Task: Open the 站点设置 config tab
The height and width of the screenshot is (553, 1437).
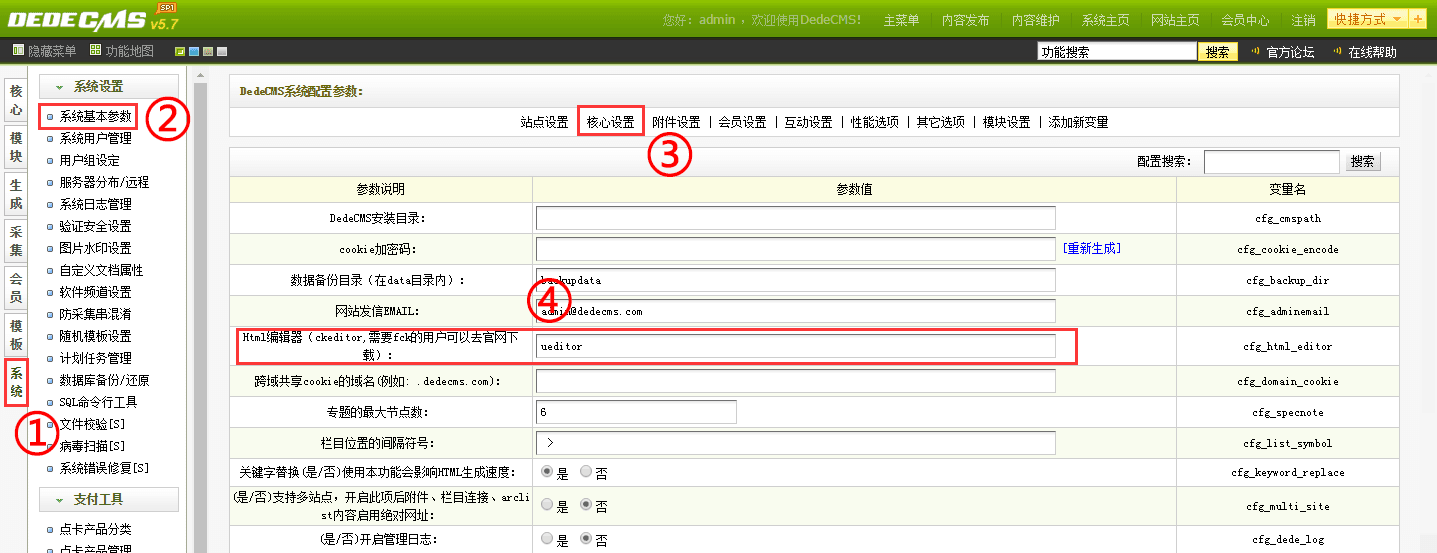Action: coord(544,122)
